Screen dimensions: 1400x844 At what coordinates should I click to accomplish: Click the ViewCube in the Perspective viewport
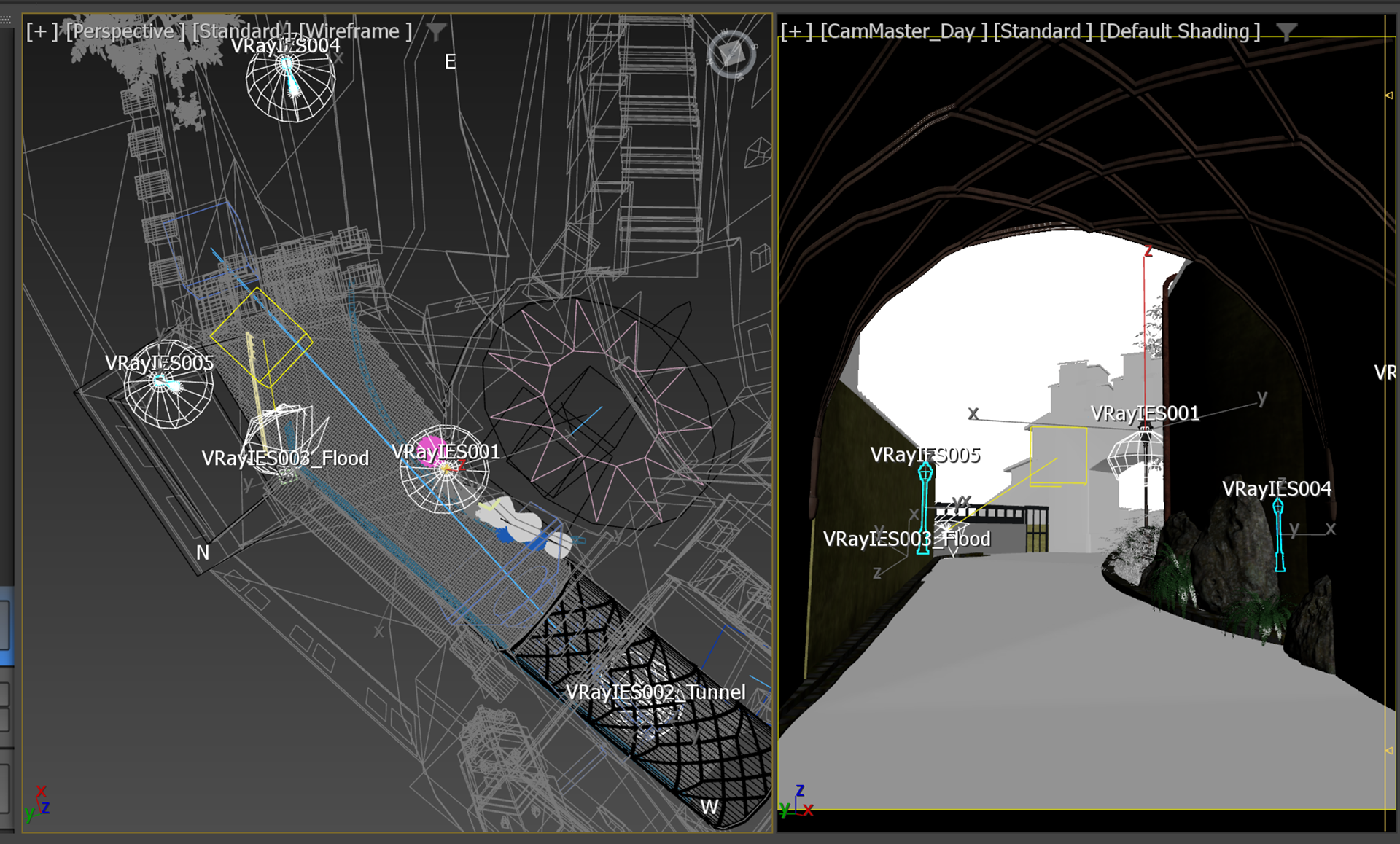(731, 53)
